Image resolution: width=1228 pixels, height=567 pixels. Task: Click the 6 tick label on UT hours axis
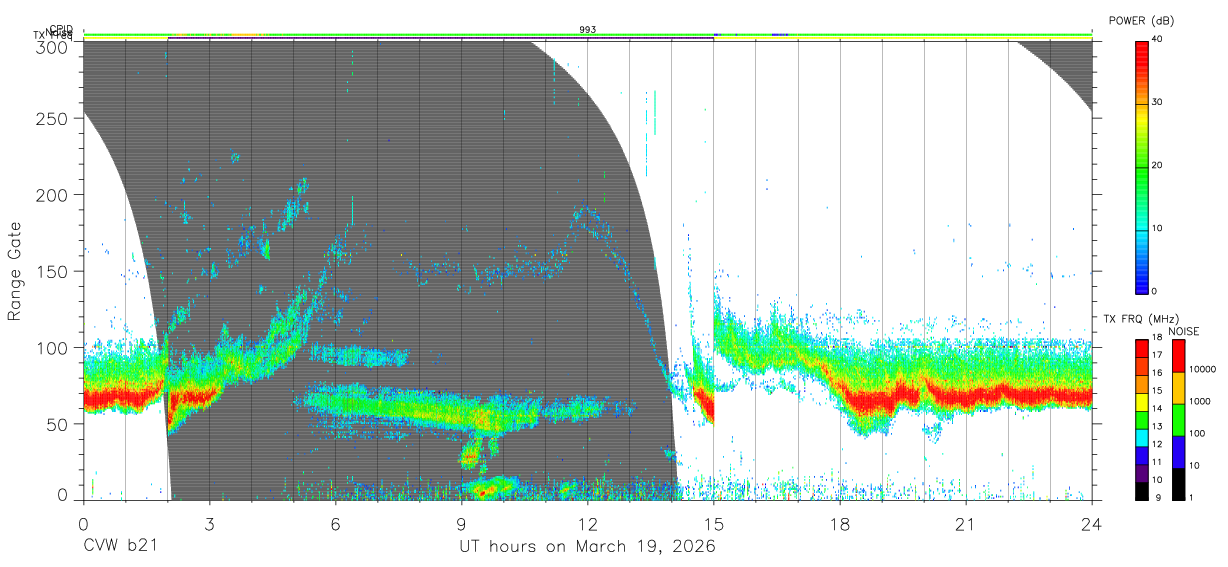coord(335,523)
